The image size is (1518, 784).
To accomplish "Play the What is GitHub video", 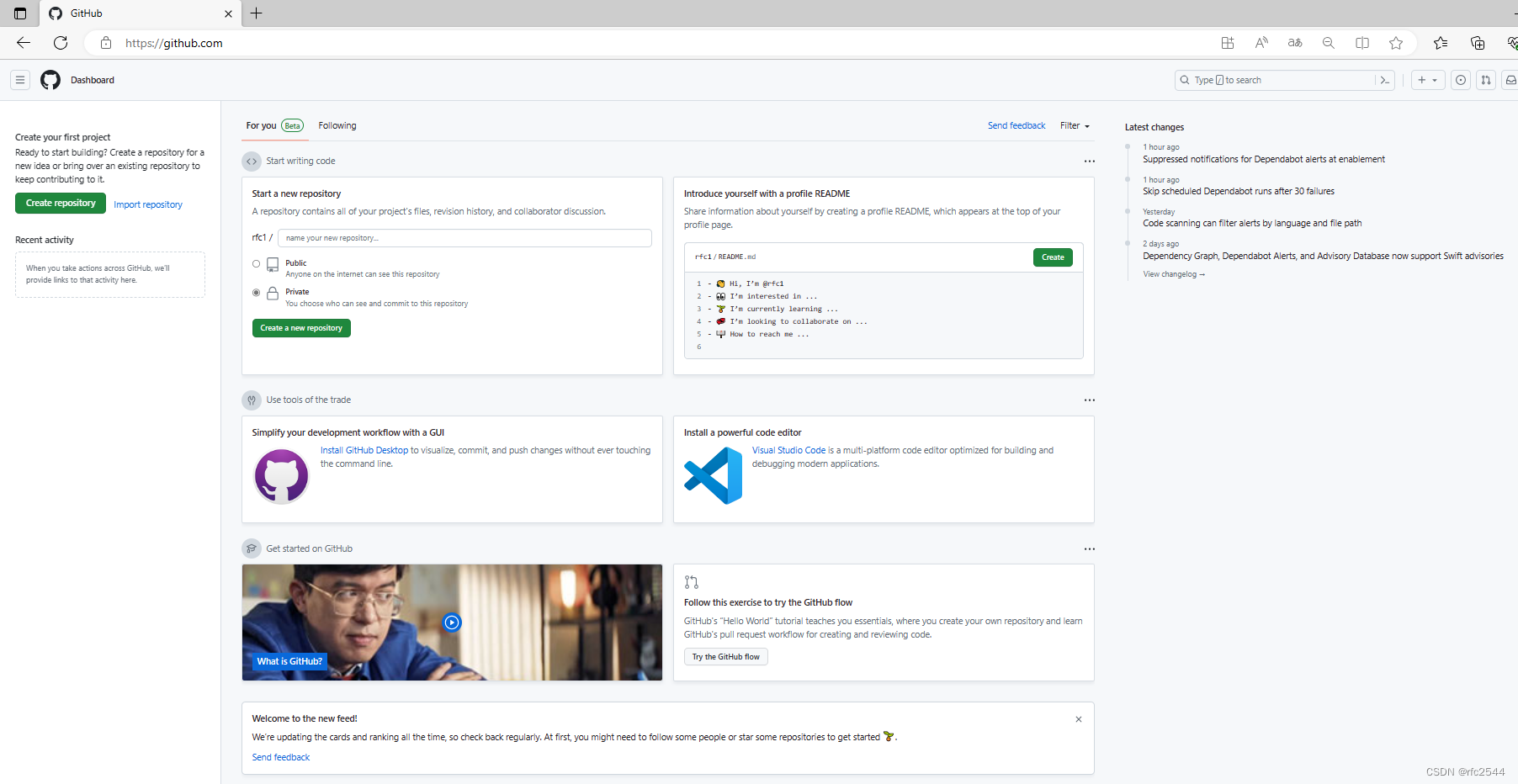I will point(452,622).
